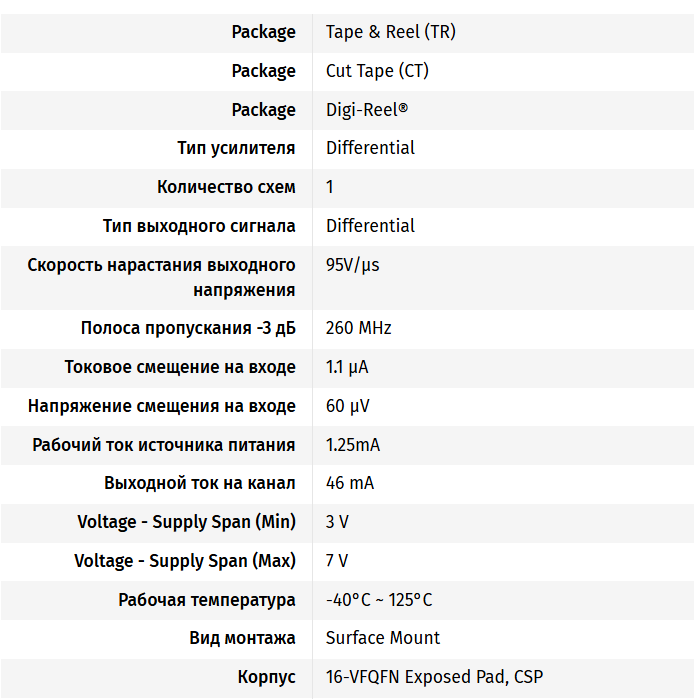Select the "Surface Mount" mounting value
The width and height of the screenshot is (694, 699).
point(383,638)
